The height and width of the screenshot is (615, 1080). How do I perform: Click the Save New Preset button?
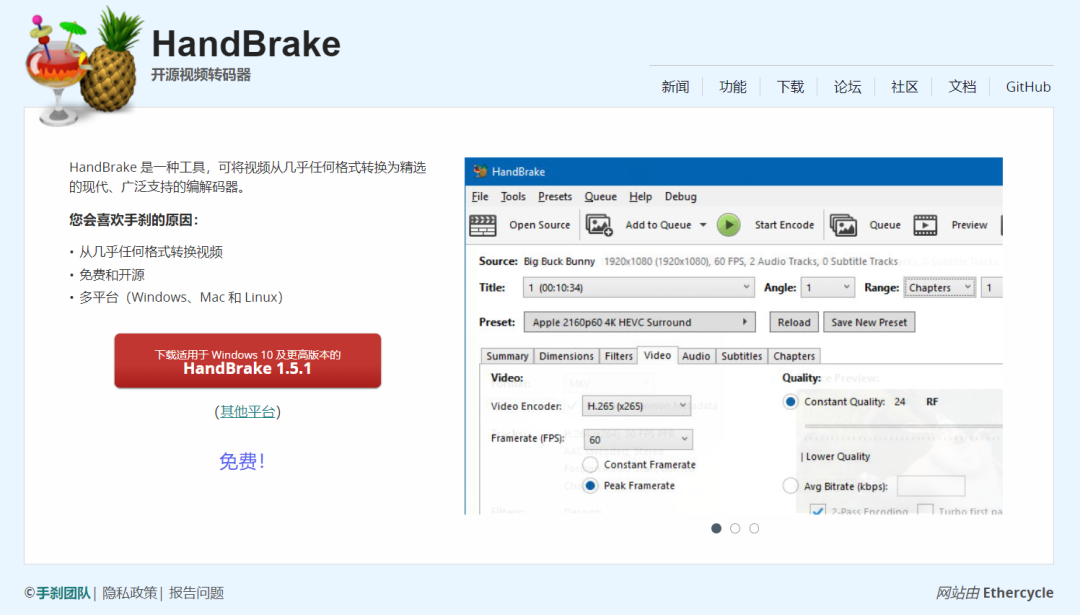pos(869,322)
